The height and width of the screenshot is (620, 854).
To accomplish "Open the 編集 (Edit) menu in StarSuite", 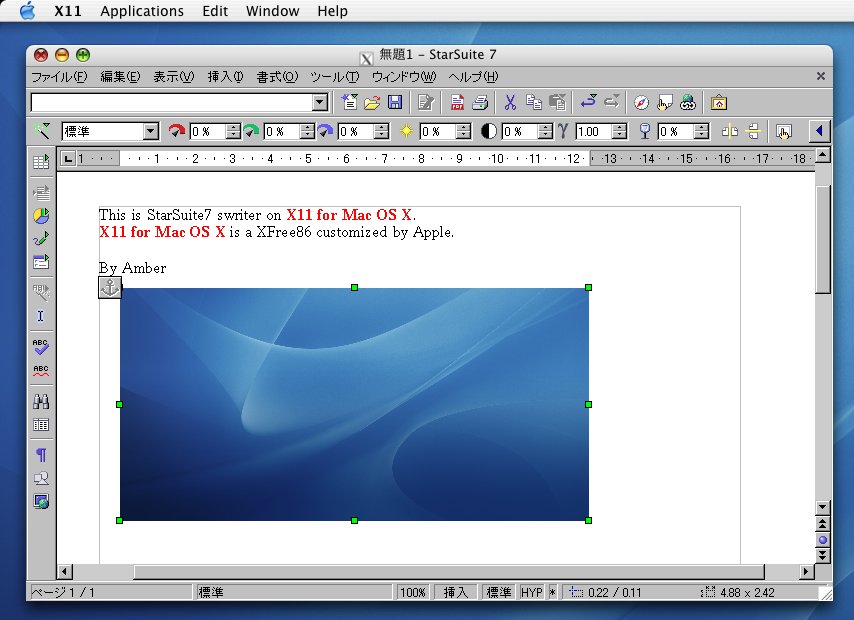I will (x=120, y=77).
